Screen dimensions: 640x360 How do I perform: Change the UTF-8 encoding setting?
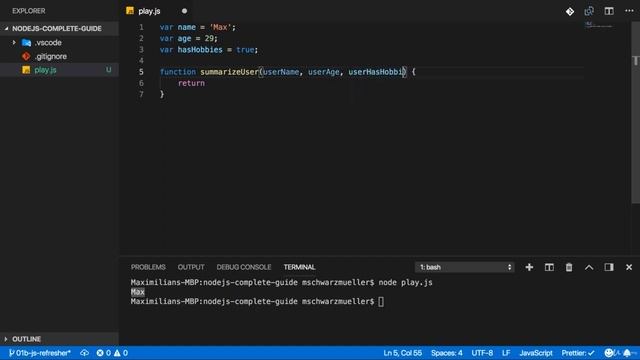482,353
